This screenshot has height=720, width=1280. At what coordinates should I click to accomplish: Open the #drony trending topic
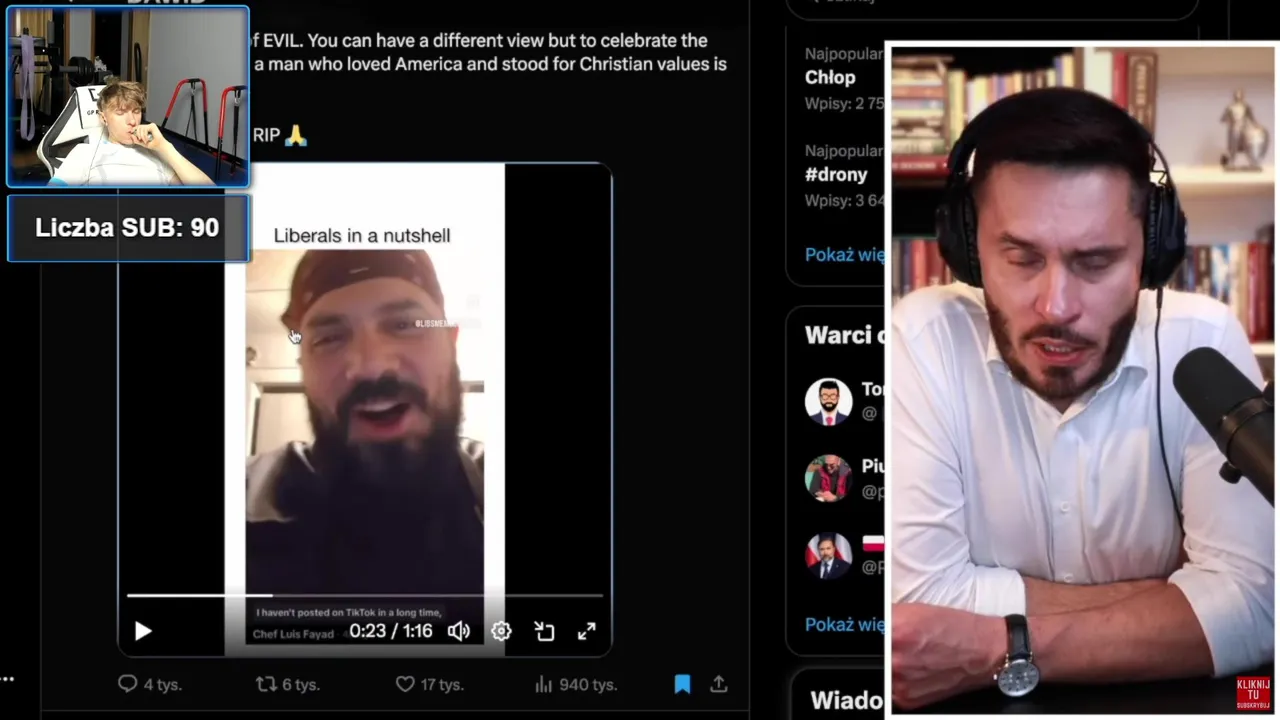coord(836,174)
